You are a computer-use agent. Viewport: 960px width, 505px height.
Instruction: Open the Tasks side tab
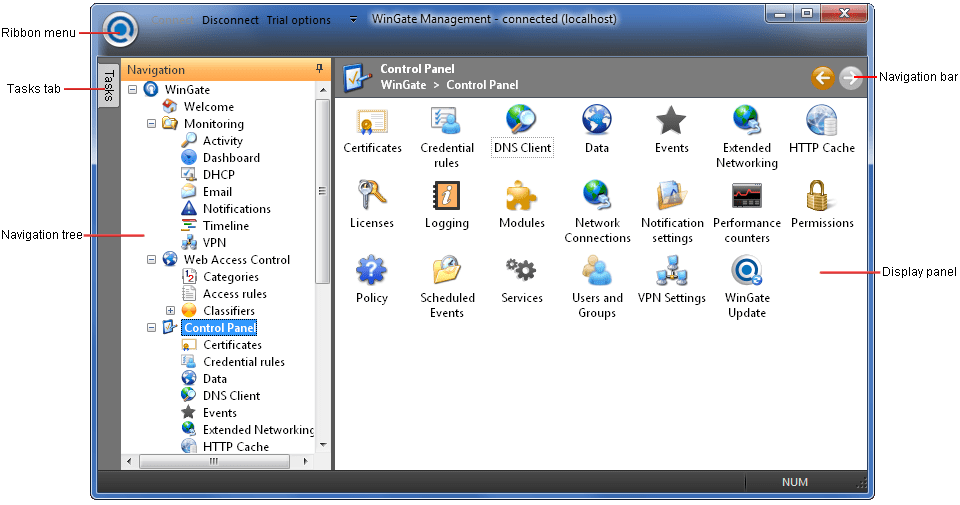pyautogui.click(x=108, y=86)
